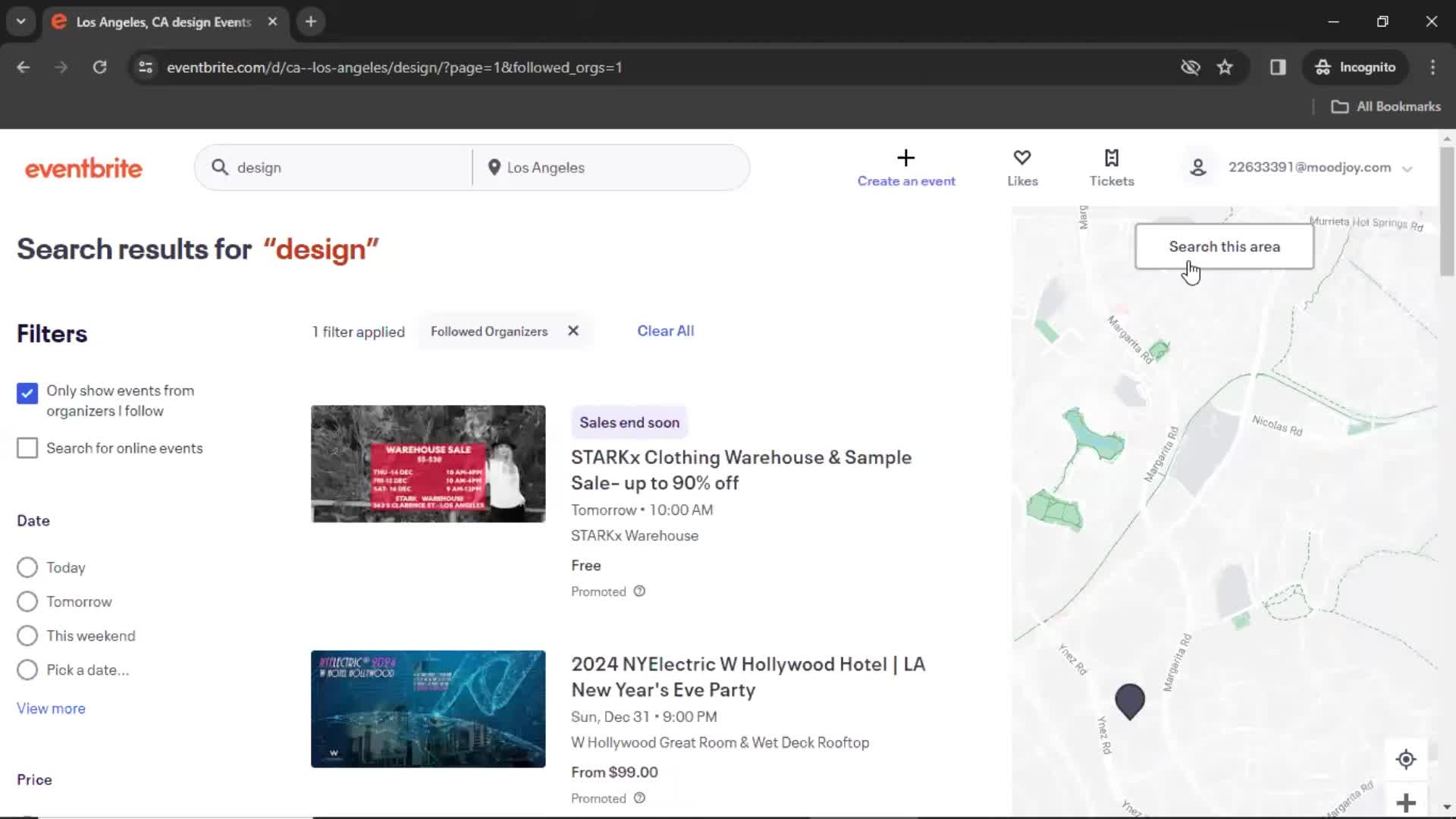The width and height of the screenshot is (1456, 819).
Task: Click the search magnifier icon
Action: coord(220,168)
